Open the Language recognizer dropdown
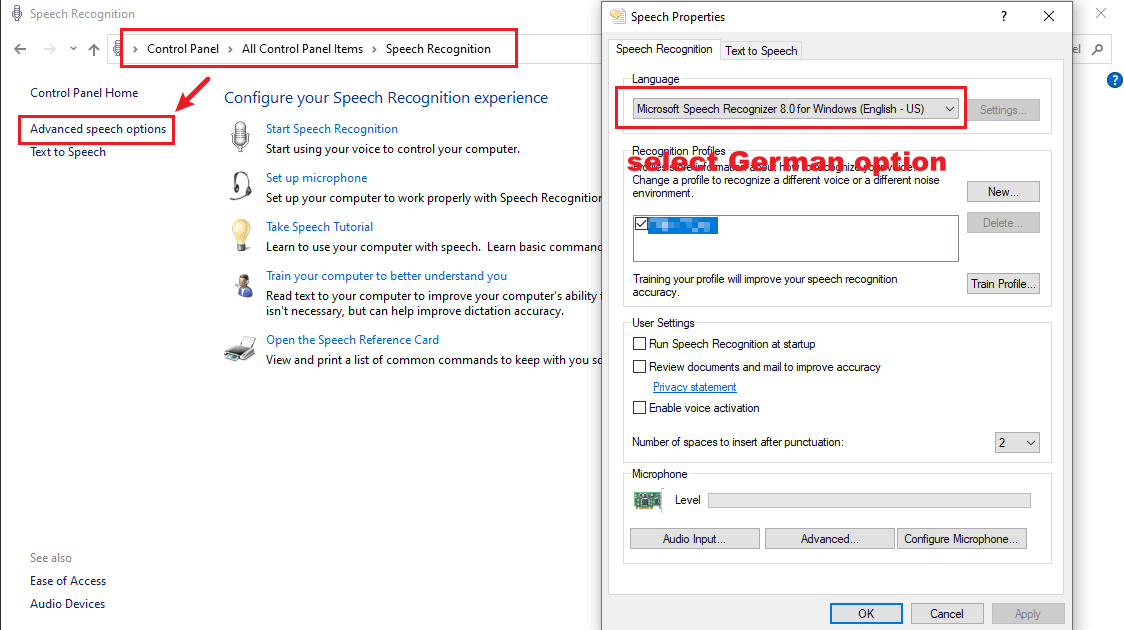 (x=796, y=109)
